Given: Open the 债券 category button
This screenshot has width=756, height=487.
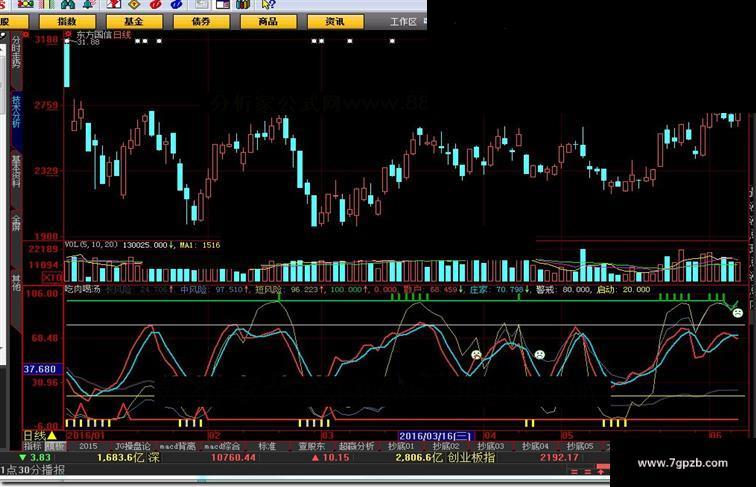Looking at the screenshot, I should [201, 21].
